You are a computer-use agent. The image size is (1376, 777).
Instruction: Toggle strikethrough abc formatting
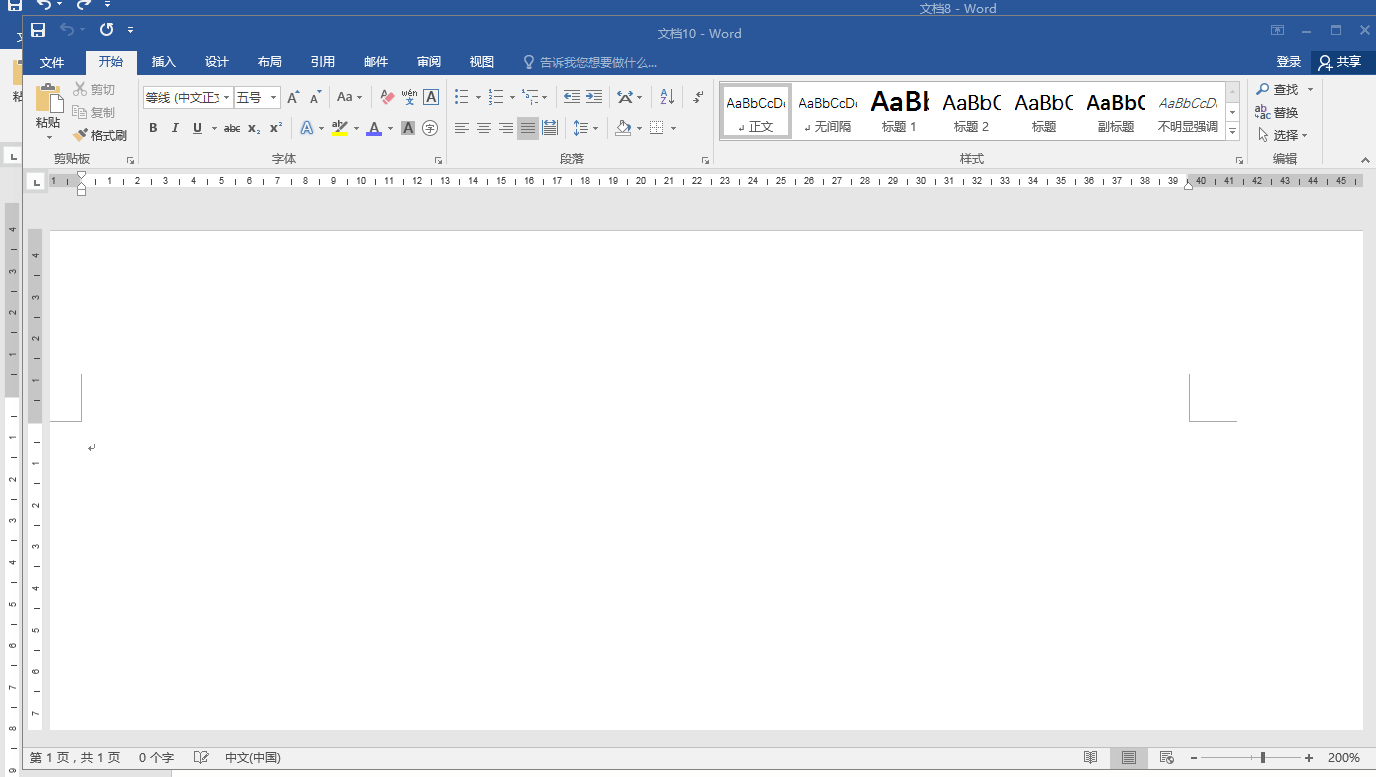(x=232, y=128)
